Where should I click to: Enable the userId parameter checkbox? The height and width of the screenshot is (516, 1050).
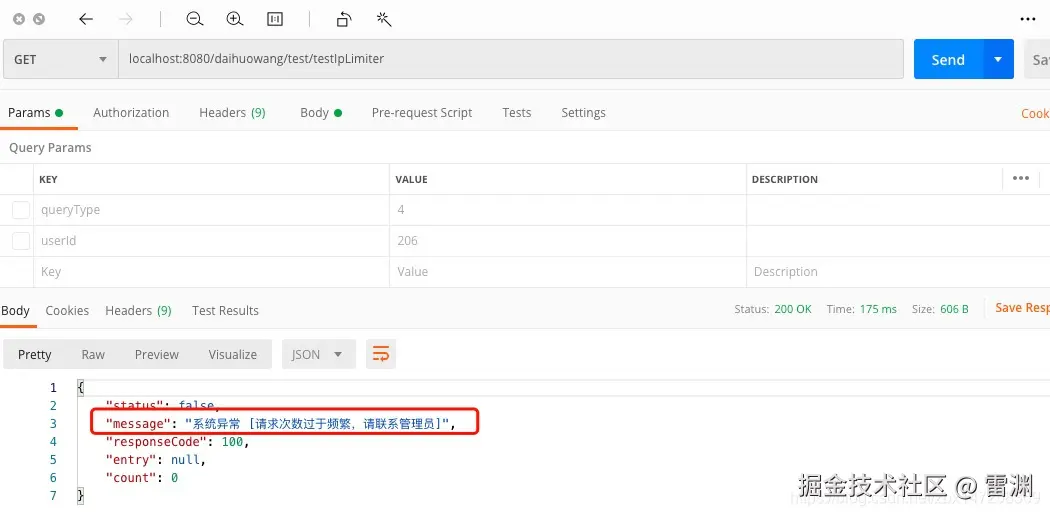point(21,241)
